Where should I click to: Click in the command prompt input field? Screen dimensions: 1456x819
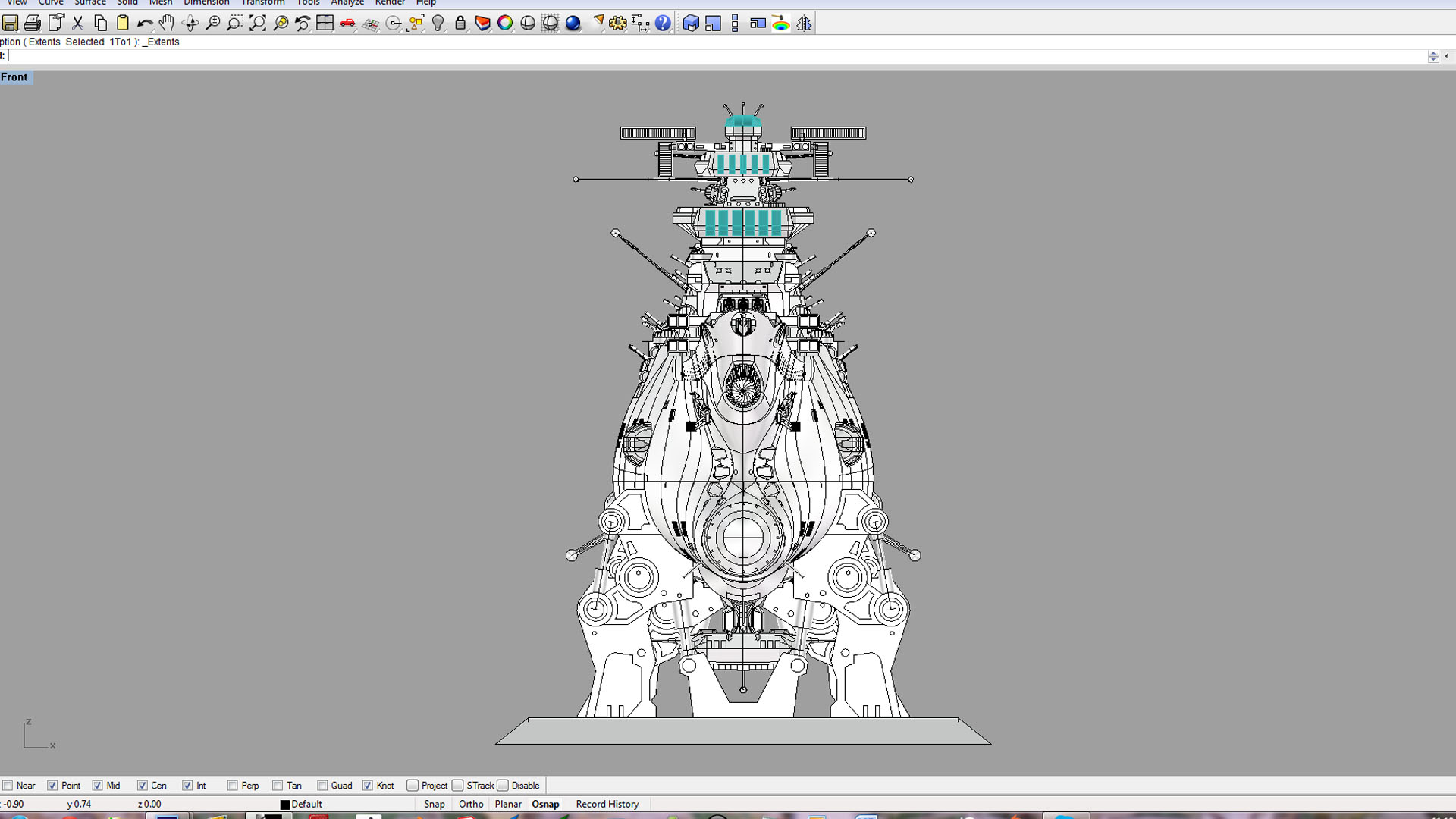click(717, 56)
